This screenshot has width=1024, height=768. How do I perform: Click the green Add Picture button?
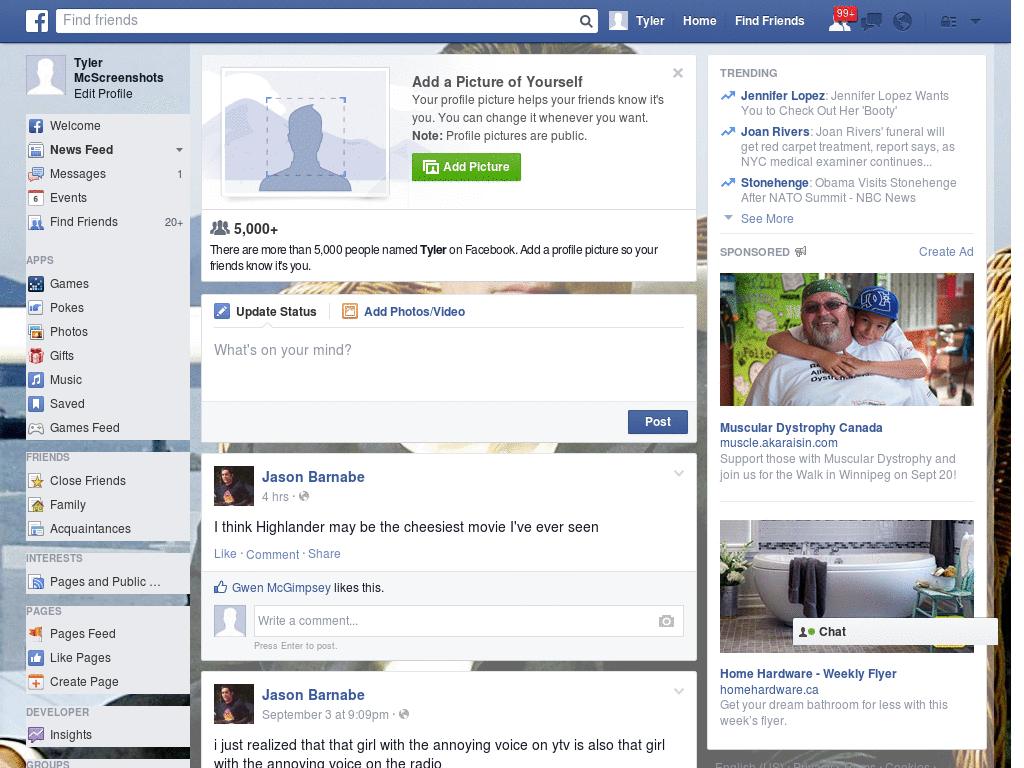[466, 167]
